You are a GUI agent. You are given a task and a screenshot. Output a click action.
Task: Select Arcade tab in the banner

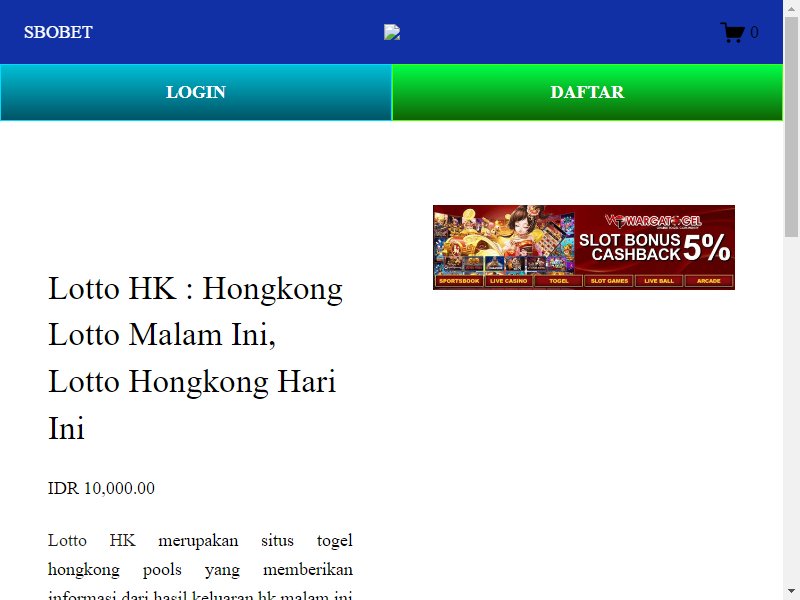tap(709, 281)
